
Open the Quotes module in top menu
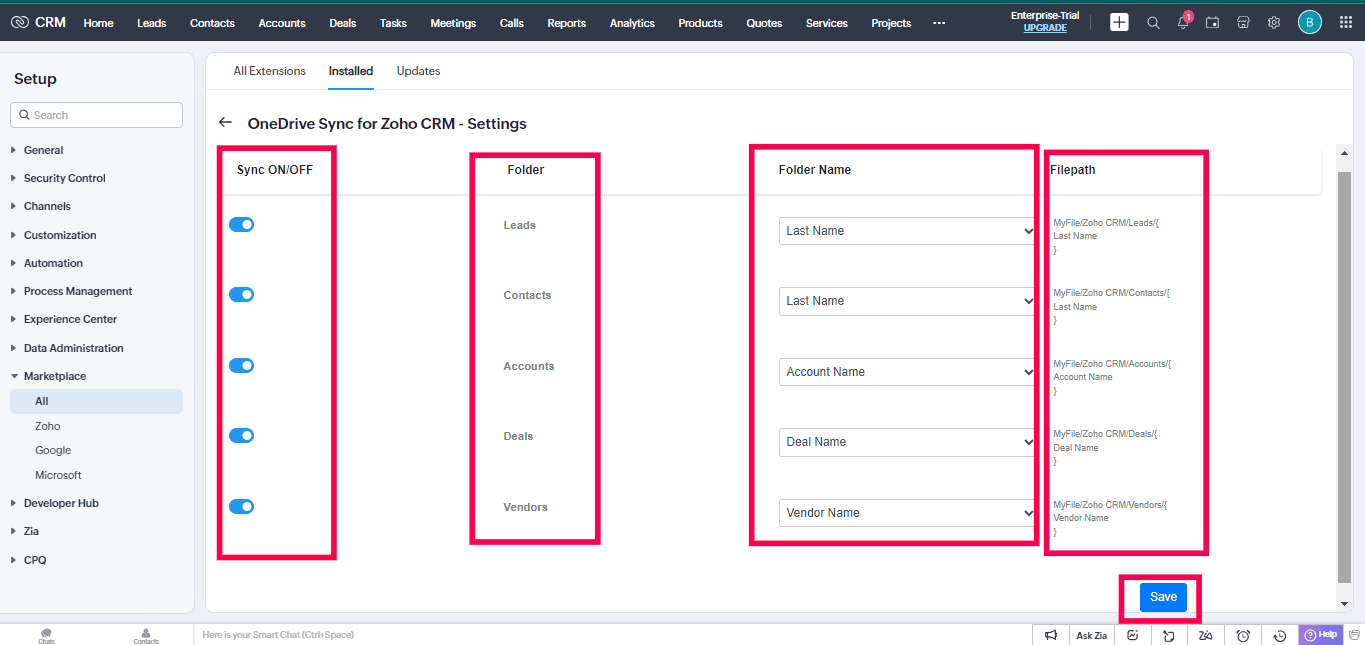tap(764, 23)
